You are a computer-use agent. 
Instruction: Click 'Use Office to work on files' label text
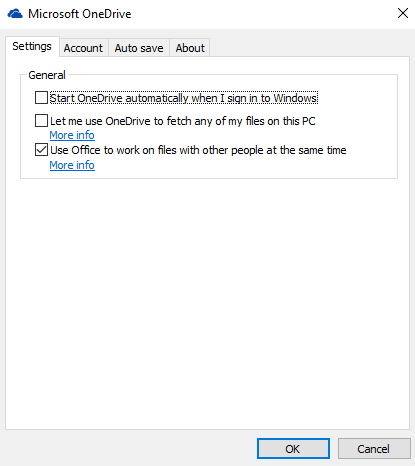coord(198,150)
